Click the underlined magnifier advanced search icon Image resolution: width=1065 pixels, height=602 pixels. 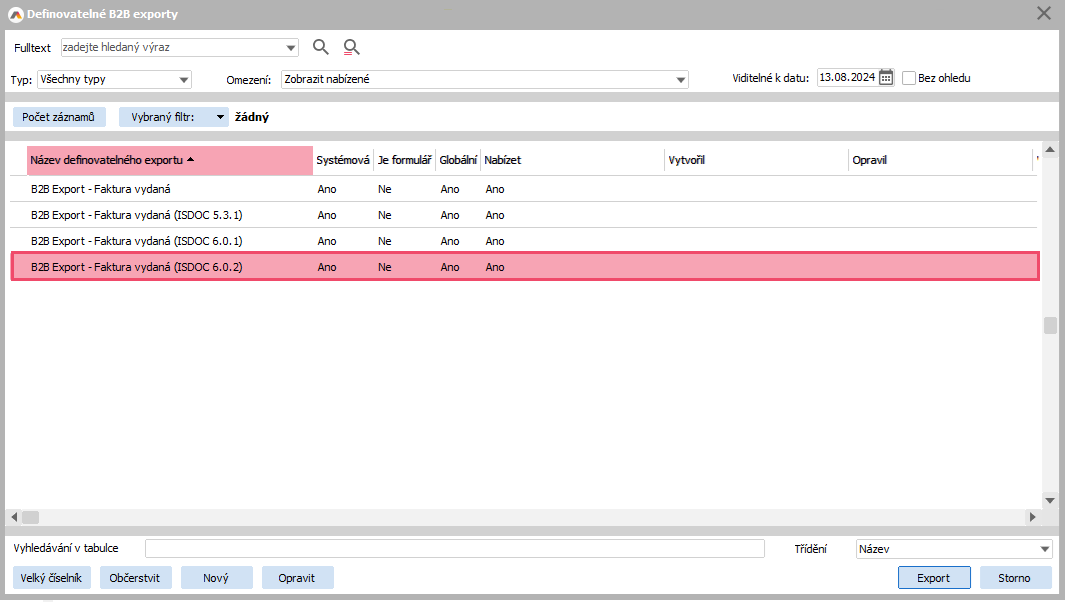351,47
